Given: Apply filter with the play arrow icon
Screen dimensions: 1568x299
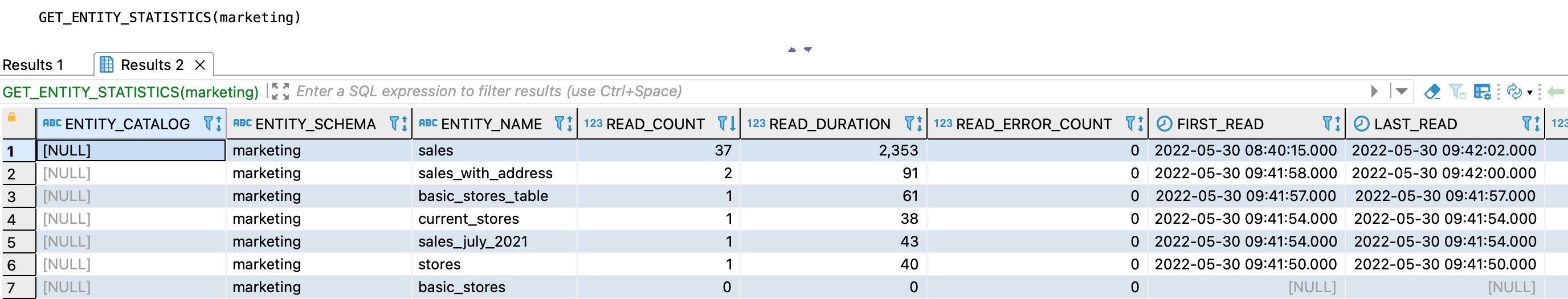Looking at the screenshot, I should point(1374,91).
